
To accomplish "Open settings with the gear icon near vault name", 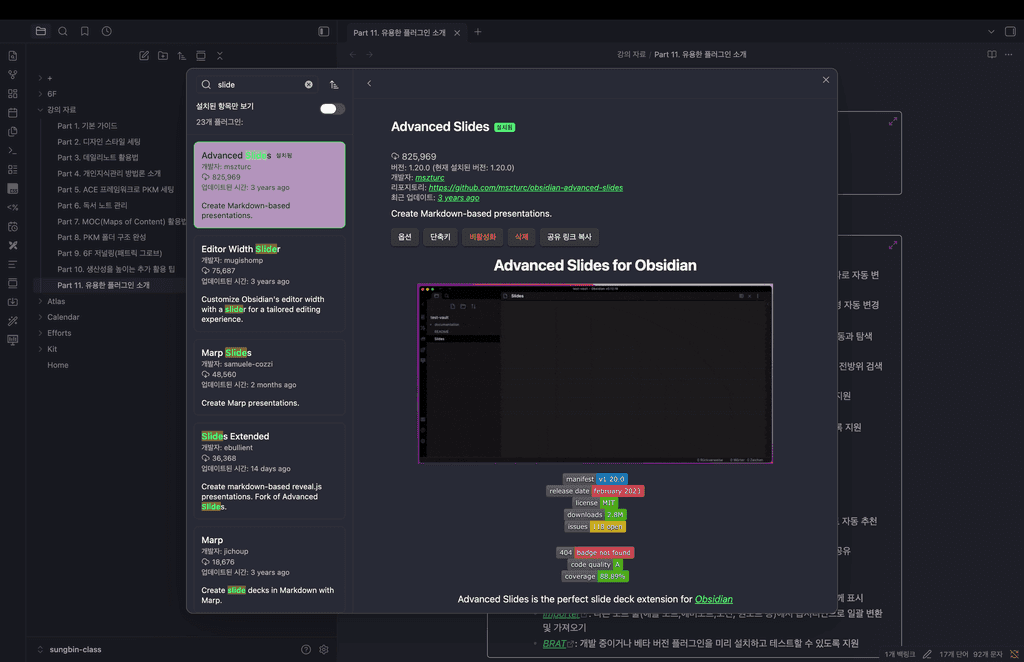I will [323, 649].
